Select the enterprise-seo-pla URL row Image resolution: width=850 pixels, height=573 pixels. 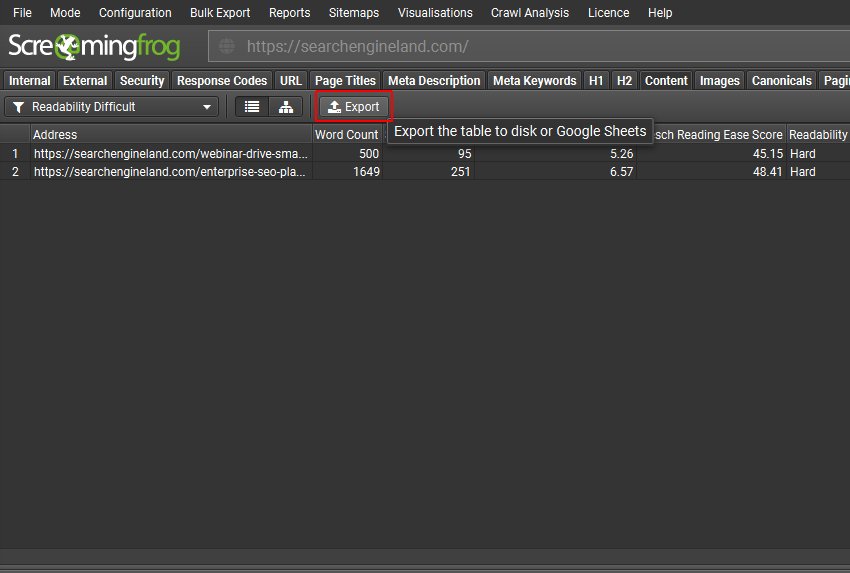coord(171,171)
